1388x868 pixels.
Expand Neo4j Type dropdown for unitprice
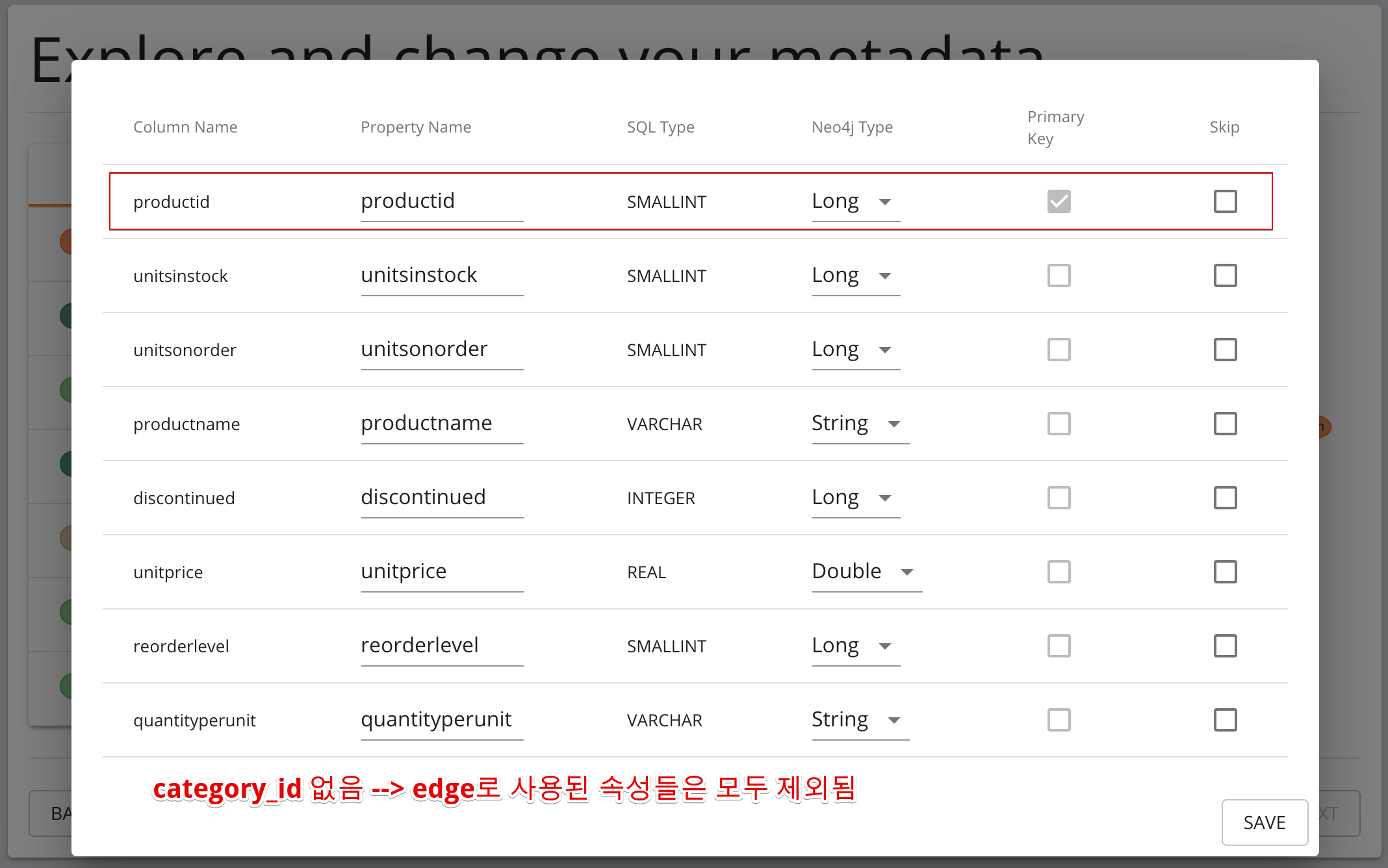(x=867, y=572)
